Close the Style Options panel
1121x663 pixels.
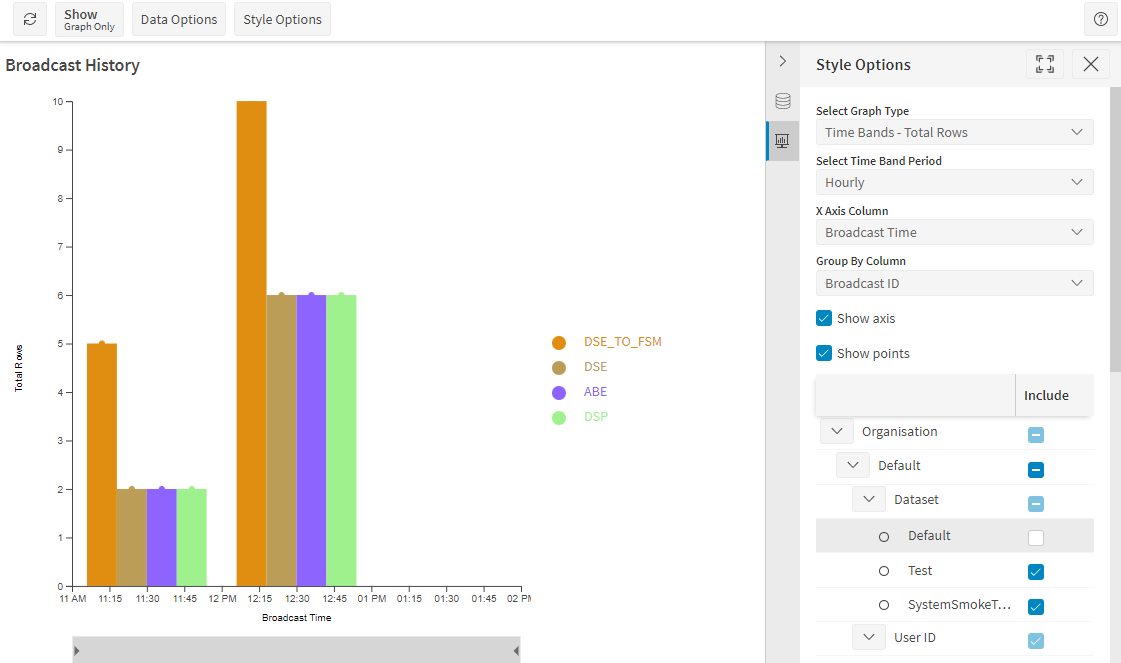1090,64
